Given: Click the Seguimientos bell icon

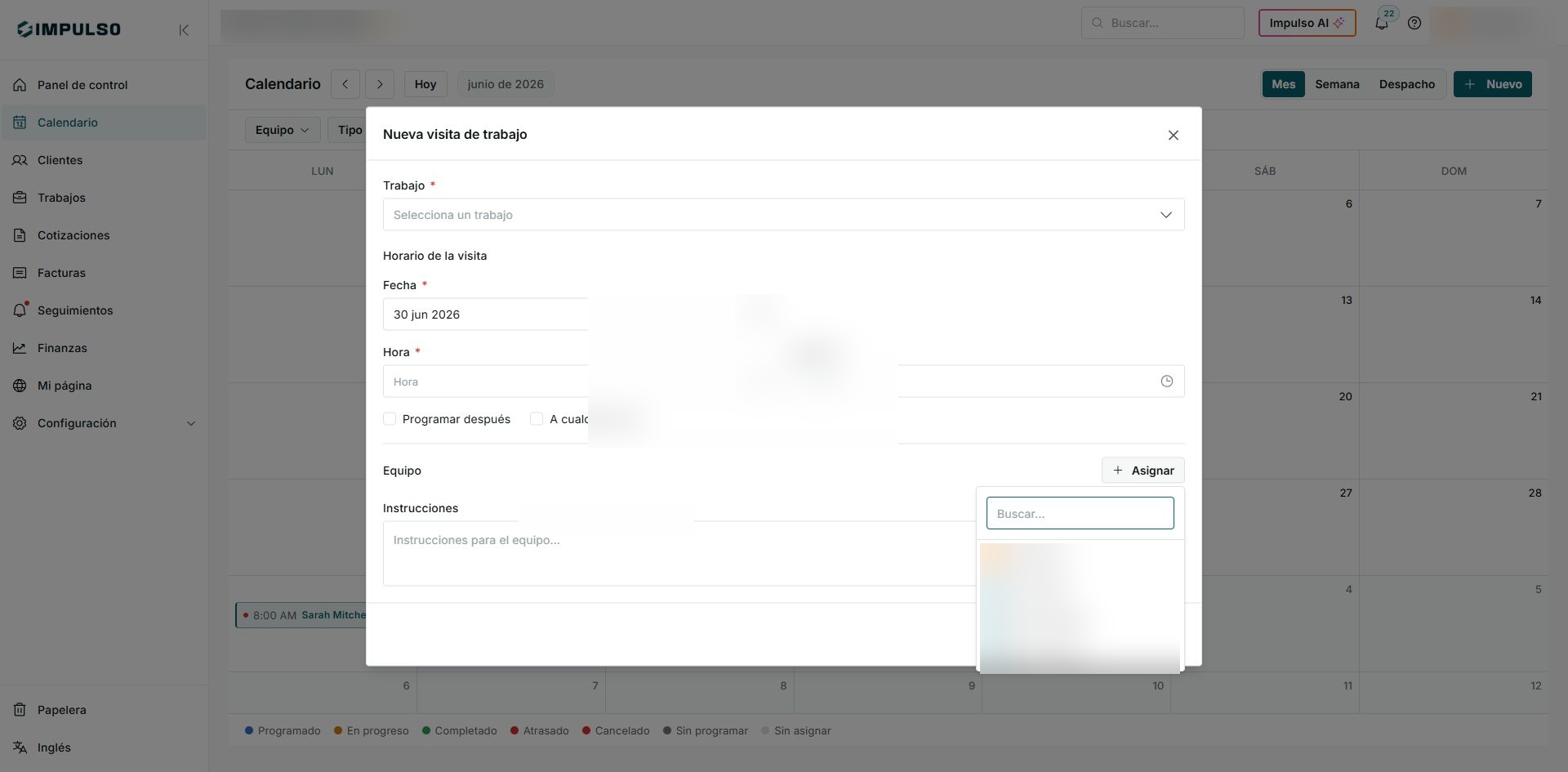Looking at the screenshot, I should click(20, 310).
